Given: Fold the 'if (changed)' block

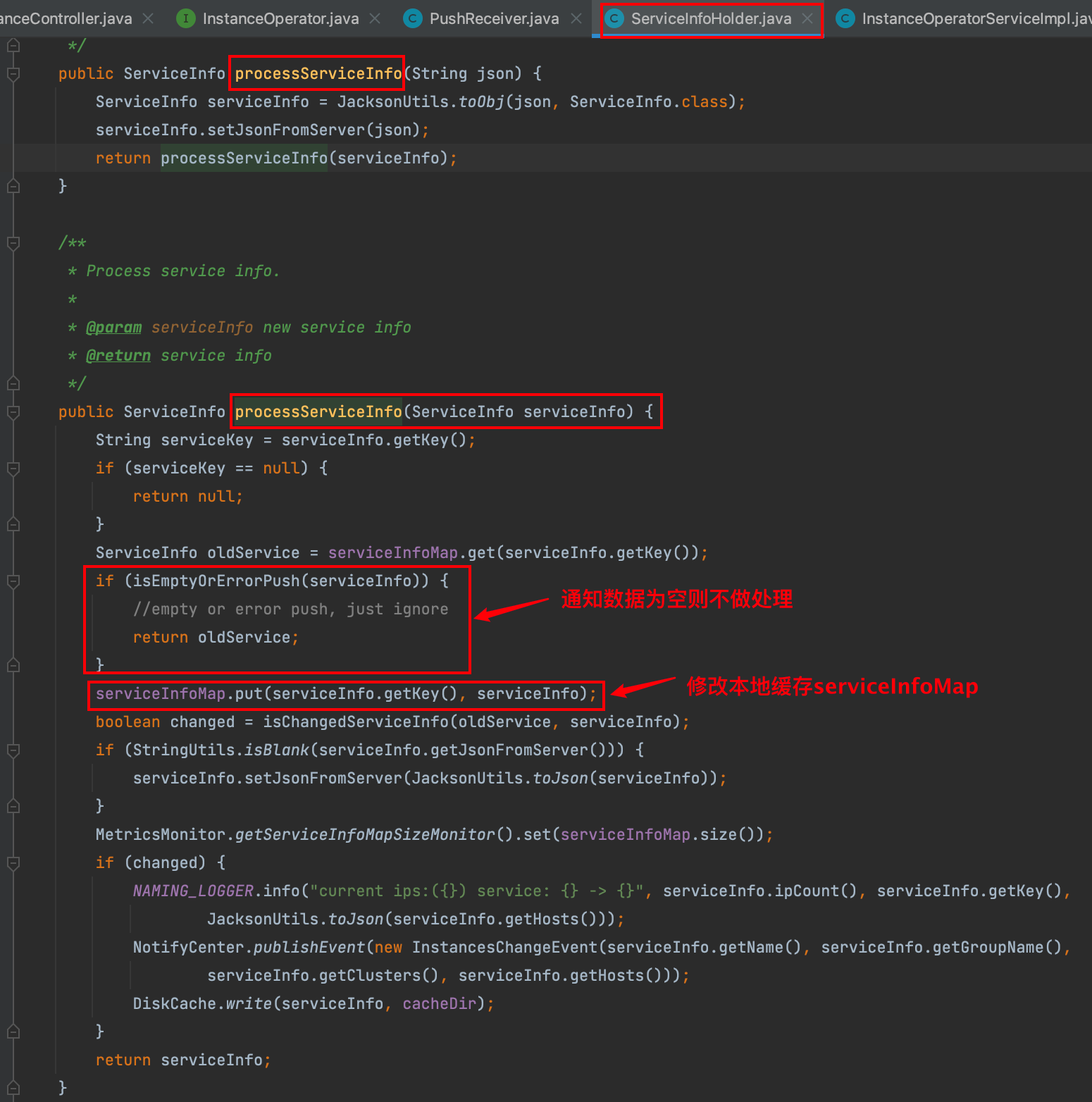Looking at the screenshot, I should pyautogui.click(x=13, y=863).
